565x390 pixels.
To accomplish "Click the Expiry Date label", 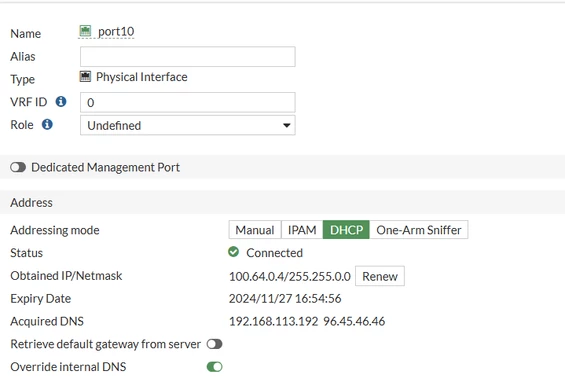I will tap(41, 298).
